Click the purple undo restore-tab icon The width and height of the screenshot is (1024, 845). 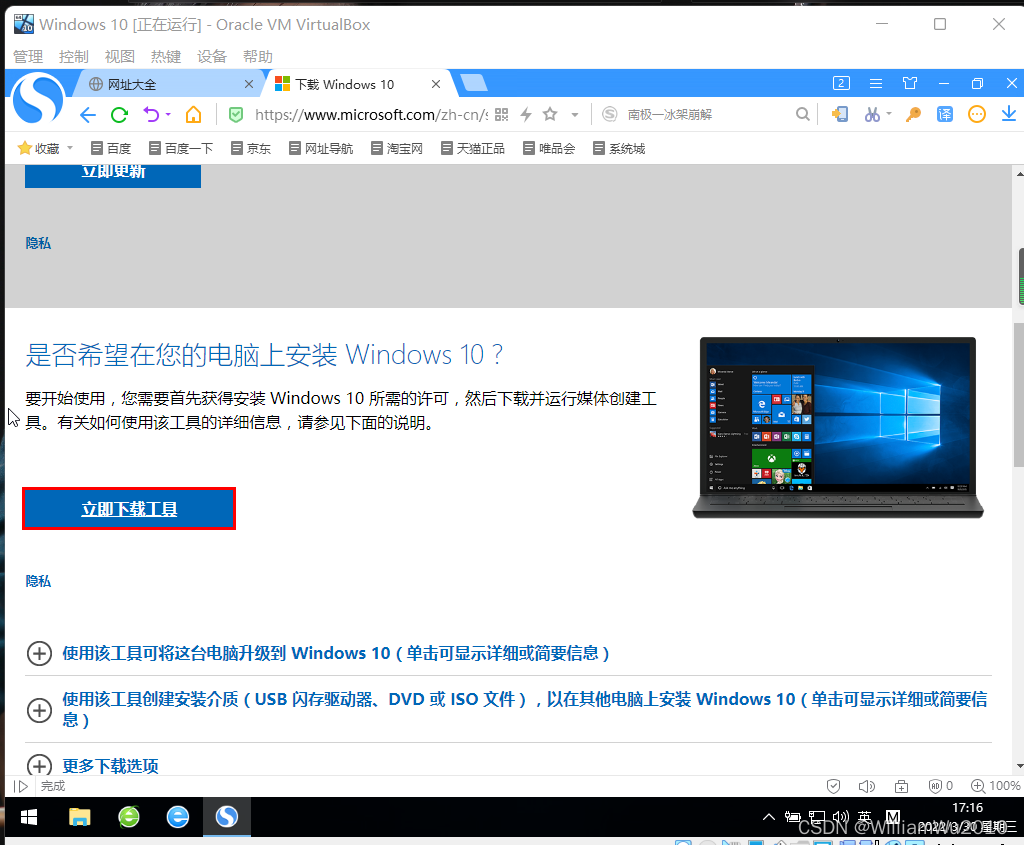(x=151, y=115)
